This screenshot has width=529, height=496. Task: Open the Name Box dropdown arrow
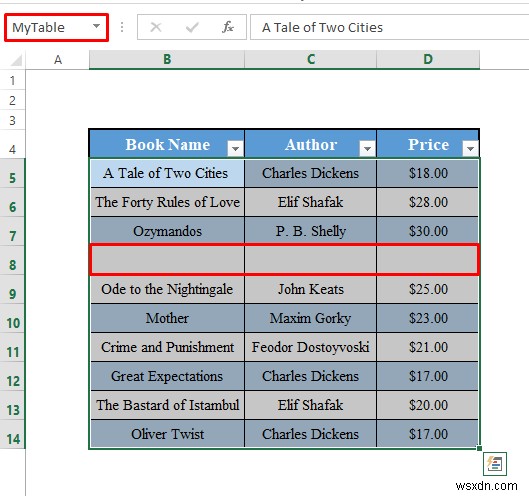[96, 26]
